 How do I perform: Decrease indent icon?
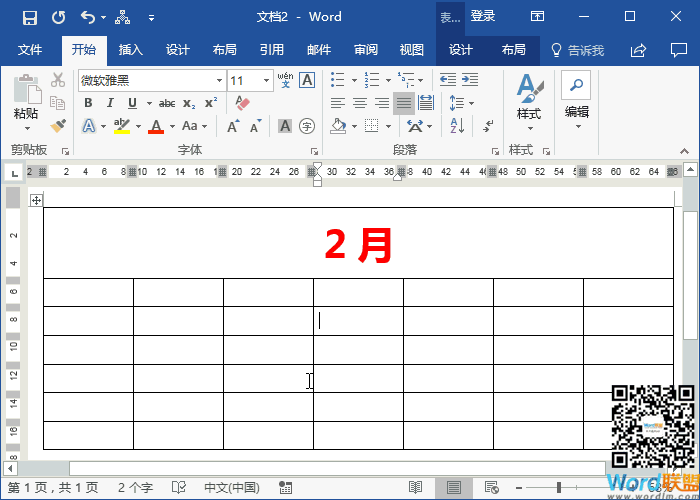point(448,80)
